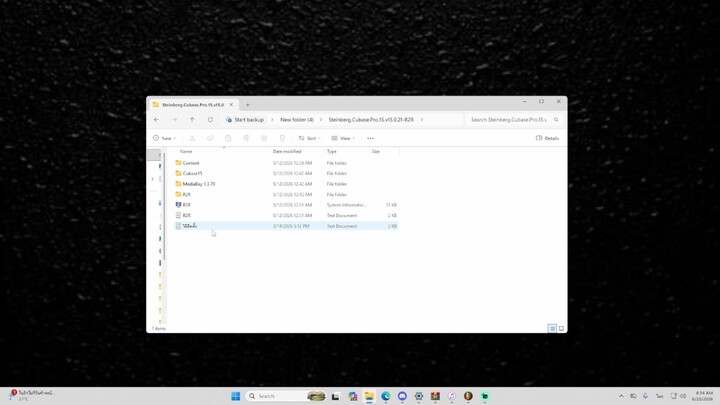Open File Explorer from the taskbar
The height and width of the screenshot is (405, 720).
coord(369,396)
